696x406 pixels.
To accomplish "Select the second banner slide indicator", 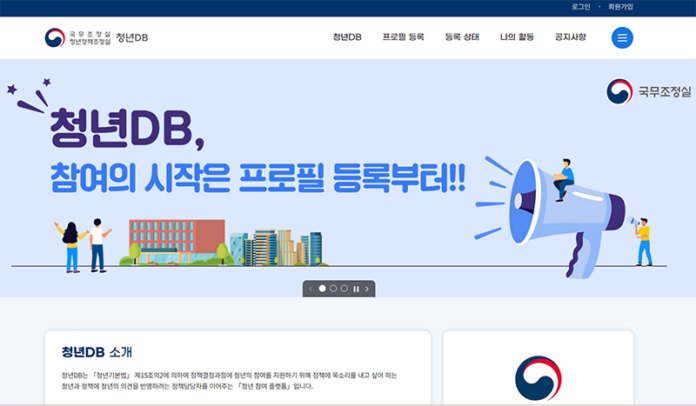I will pyautogui.click(x=333, y=289).
